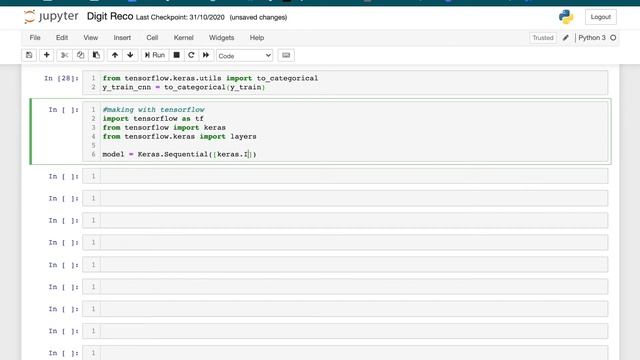Click the Last Checkpoint 31/10/2020 text
This screenshot has height=360, width=640.
coord(180,18)
